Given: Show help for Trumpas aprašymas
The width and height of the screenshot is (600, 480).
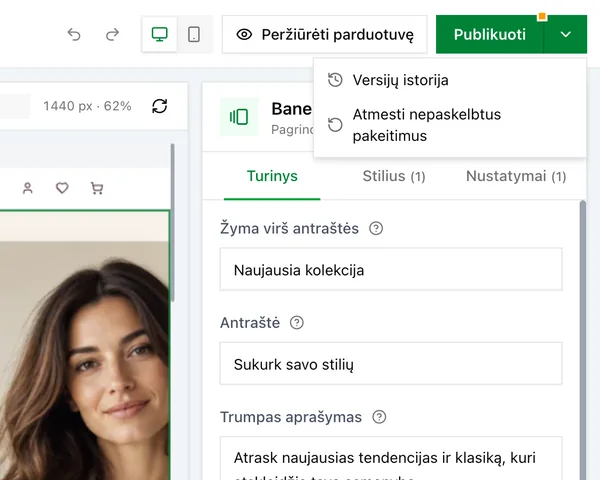Looking at the screenshot, I should click(379, 417).
